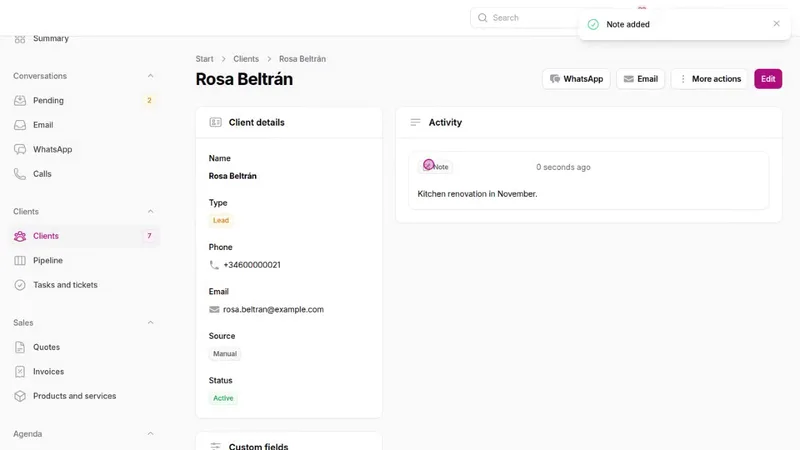Click the Tasks and tickets checkmark icon
Image resolution: width=800 pixels, height=450 pixels.
pos(20,285)
